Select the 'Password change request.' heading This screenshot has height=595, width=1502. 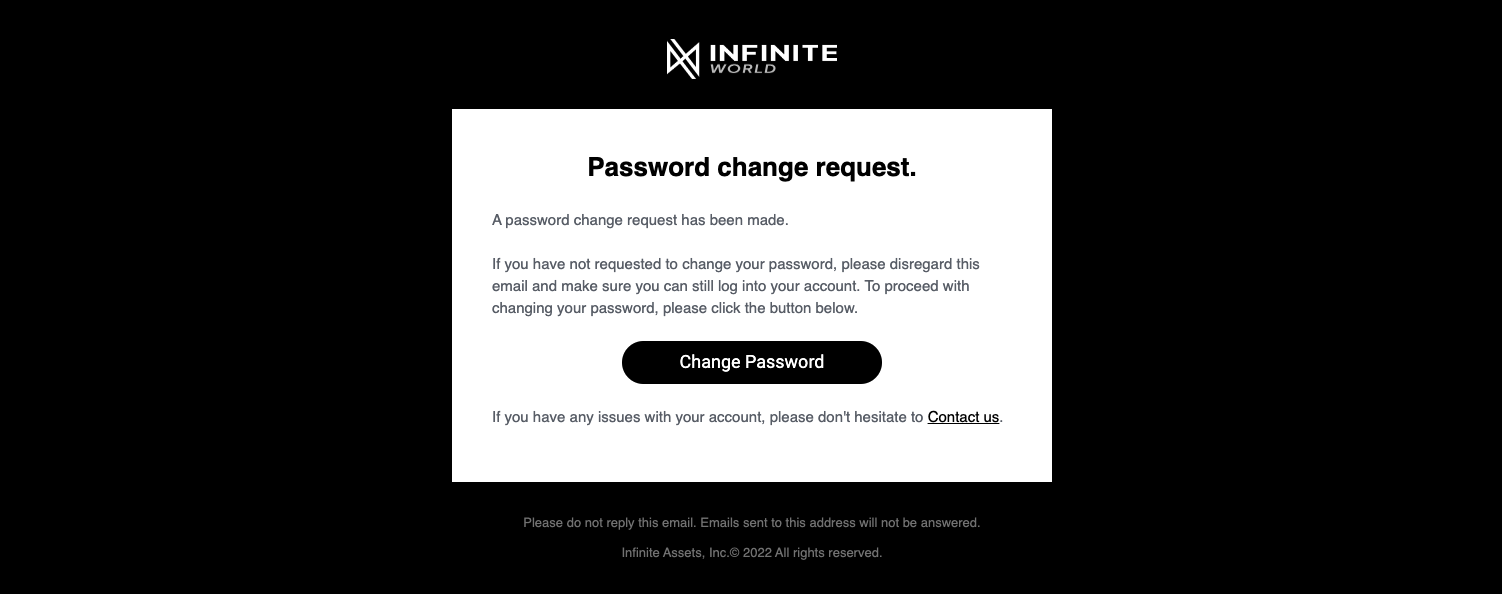coord(752,167)
